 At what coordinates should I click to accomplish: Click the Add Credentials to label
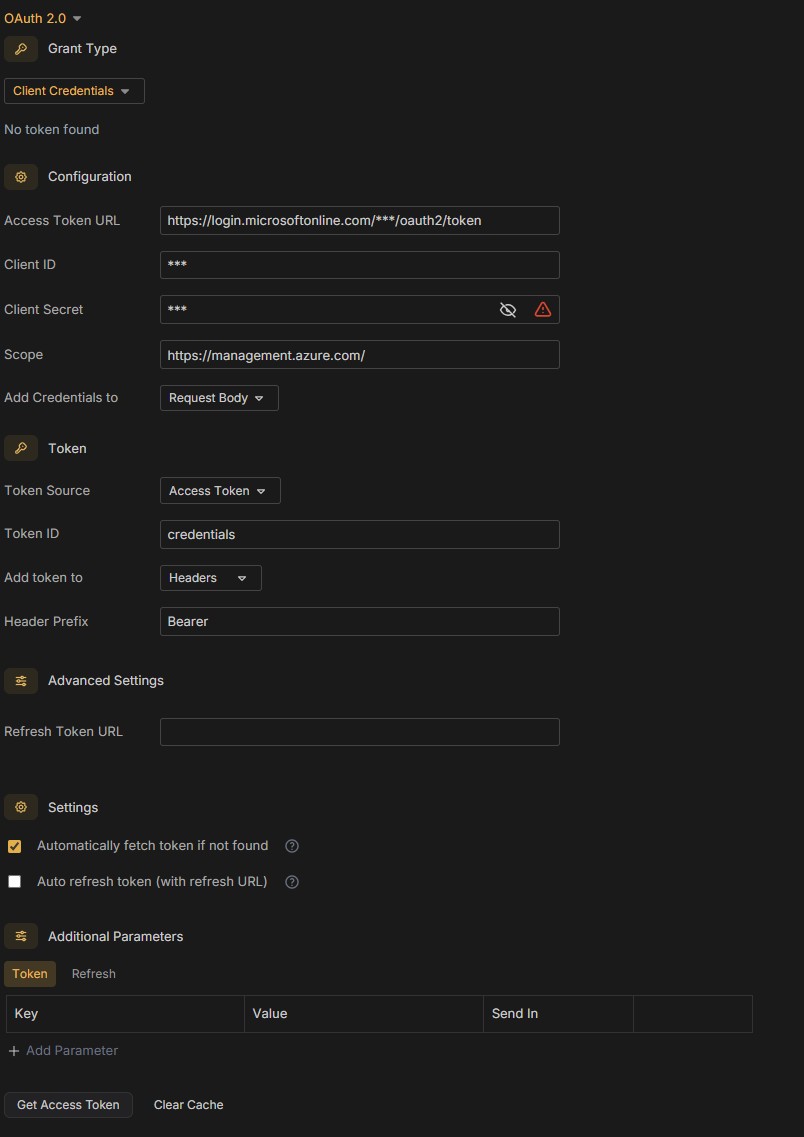click(x=61, y=397)
